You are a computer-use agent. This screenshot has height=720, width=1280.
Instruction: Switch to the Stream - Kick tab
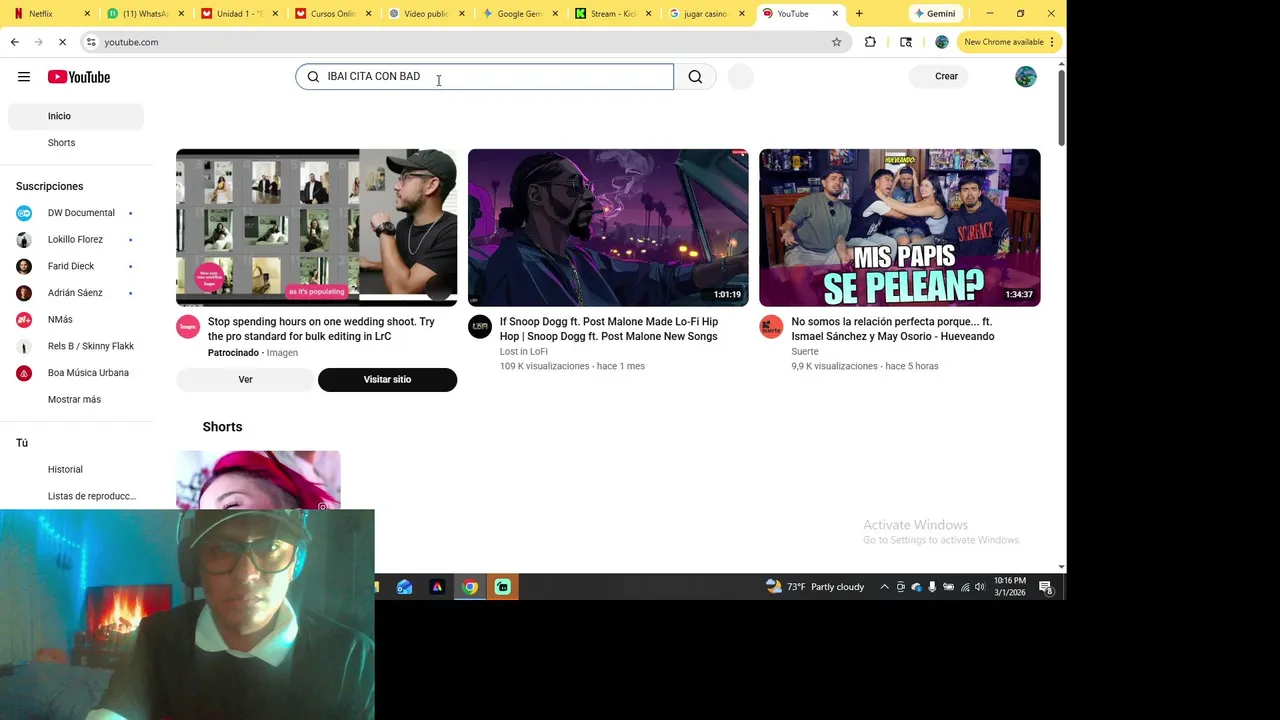point(613,14)
